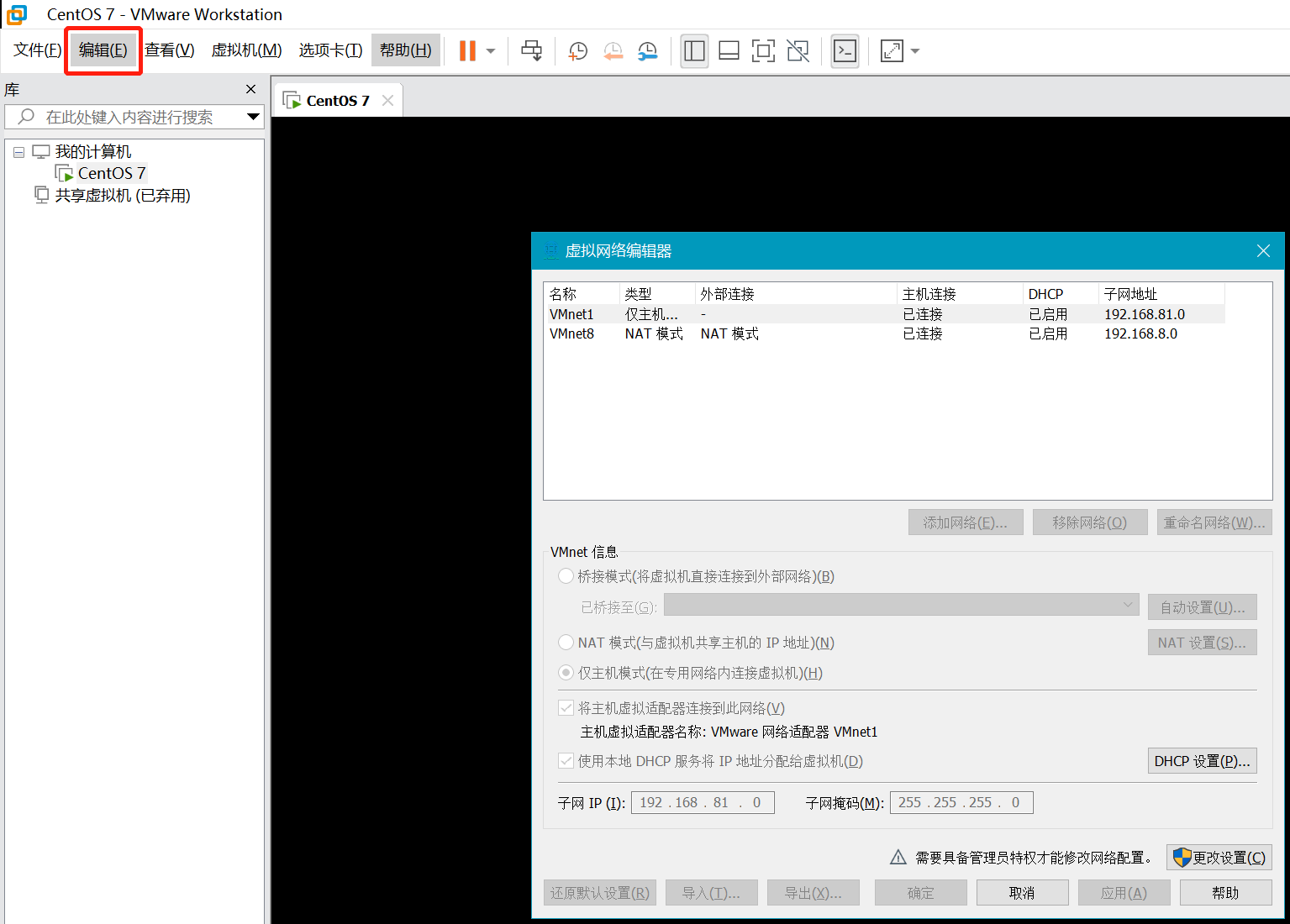Screen dimensions: 1290x924
Task: Click the send Ctrl+Alt+Del toolbar icon
Action: tap(532, 51)
